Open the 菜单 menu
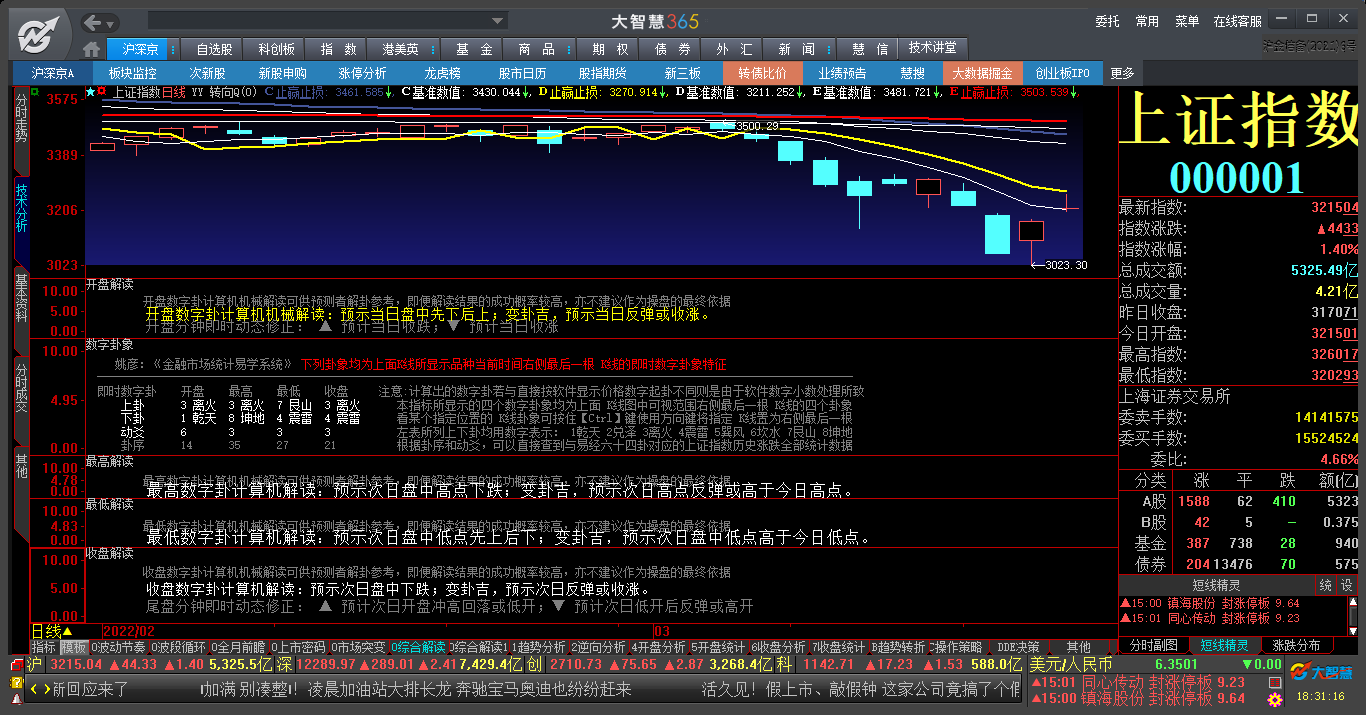Screen dimensions: 1366x715 [x=1187, y=21]
